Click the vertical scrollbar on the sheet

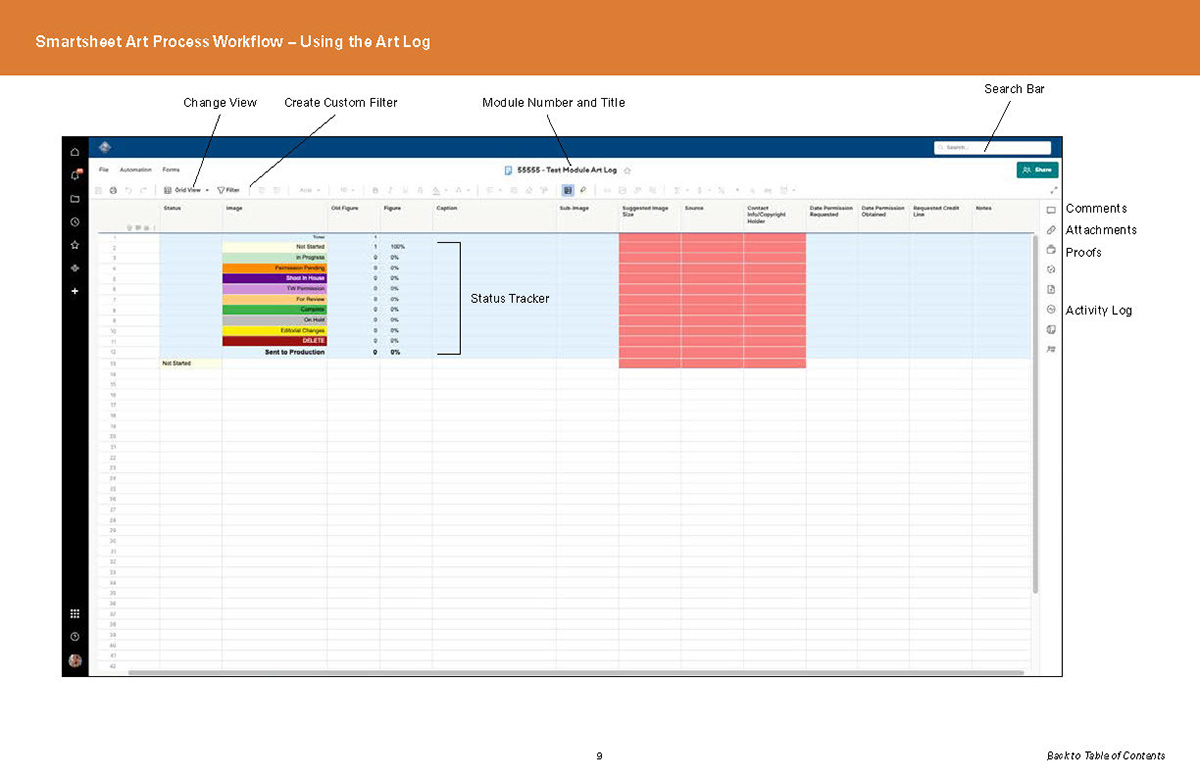click(x=1034, y=414)
